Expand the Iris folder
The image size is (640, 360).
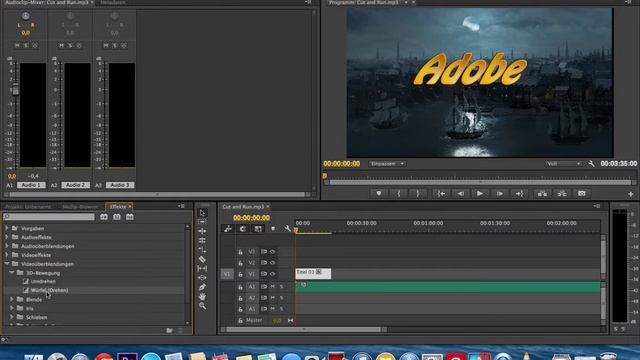coord(12,308)
